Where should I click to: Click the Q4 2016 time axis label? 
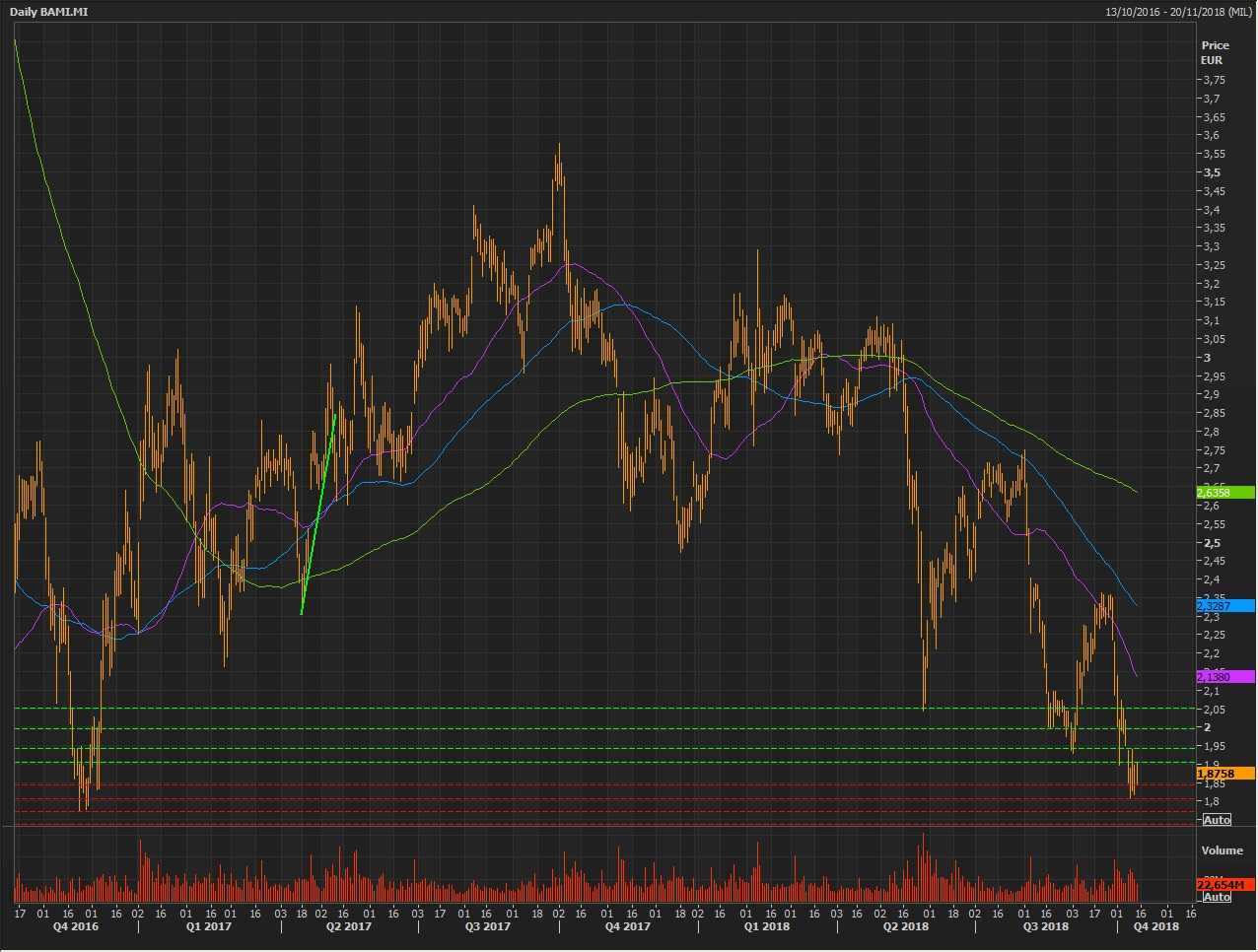(75, 926)
